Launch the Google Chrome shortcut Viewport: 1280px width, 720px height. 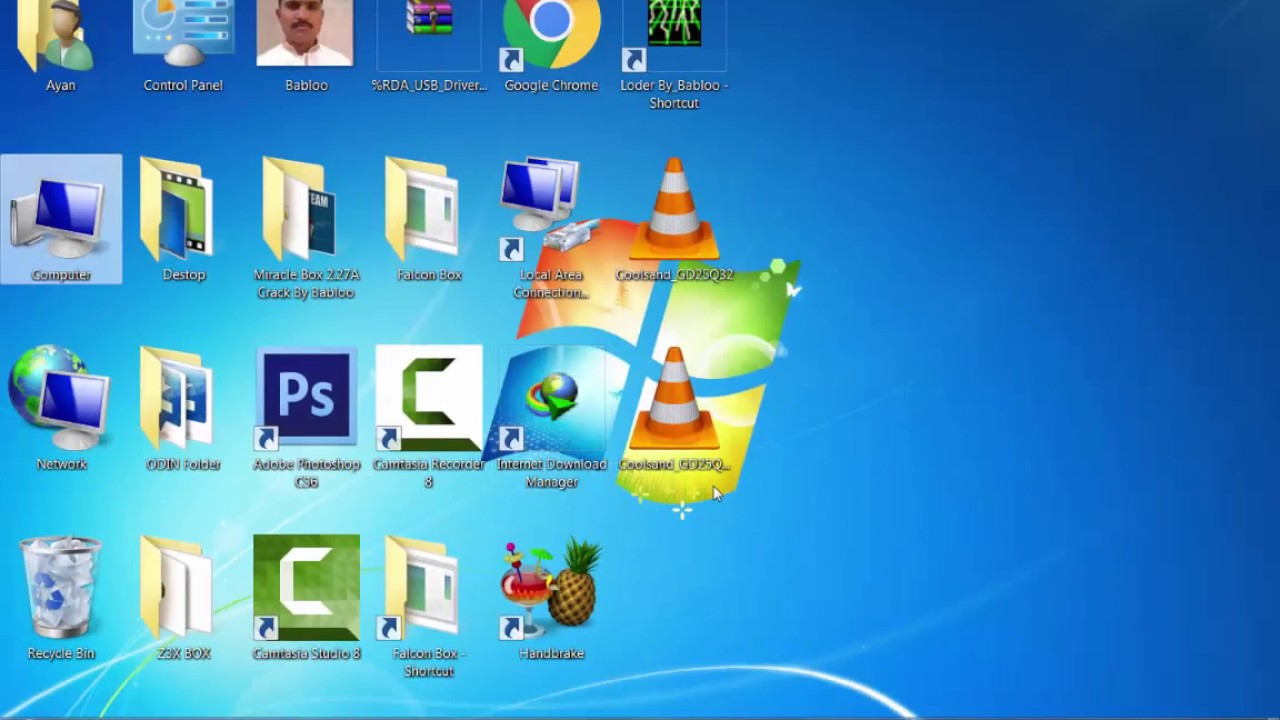coord(551,35)
